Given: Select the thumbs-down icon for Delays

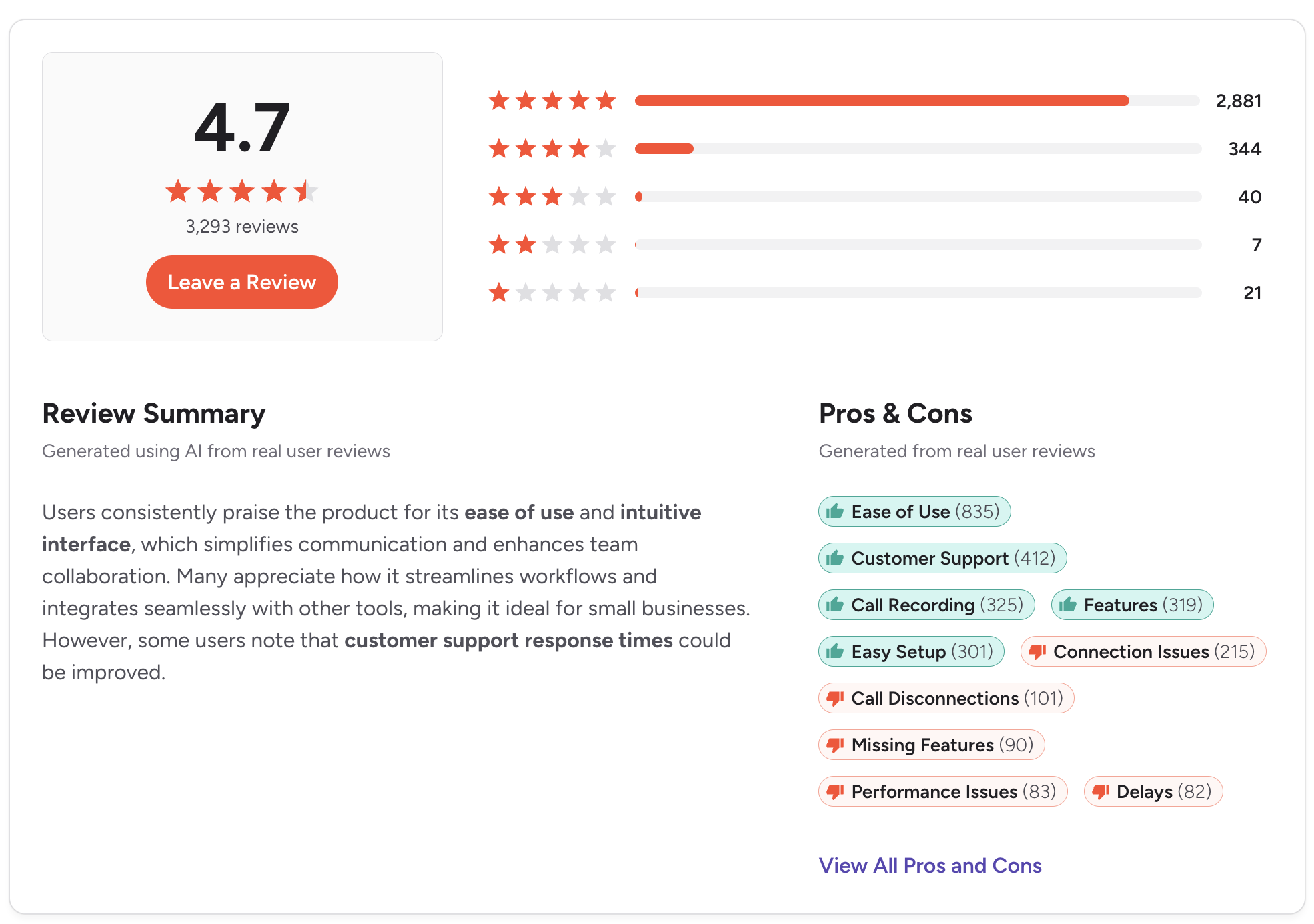Looking at the screenshot, I should 1102,791.
